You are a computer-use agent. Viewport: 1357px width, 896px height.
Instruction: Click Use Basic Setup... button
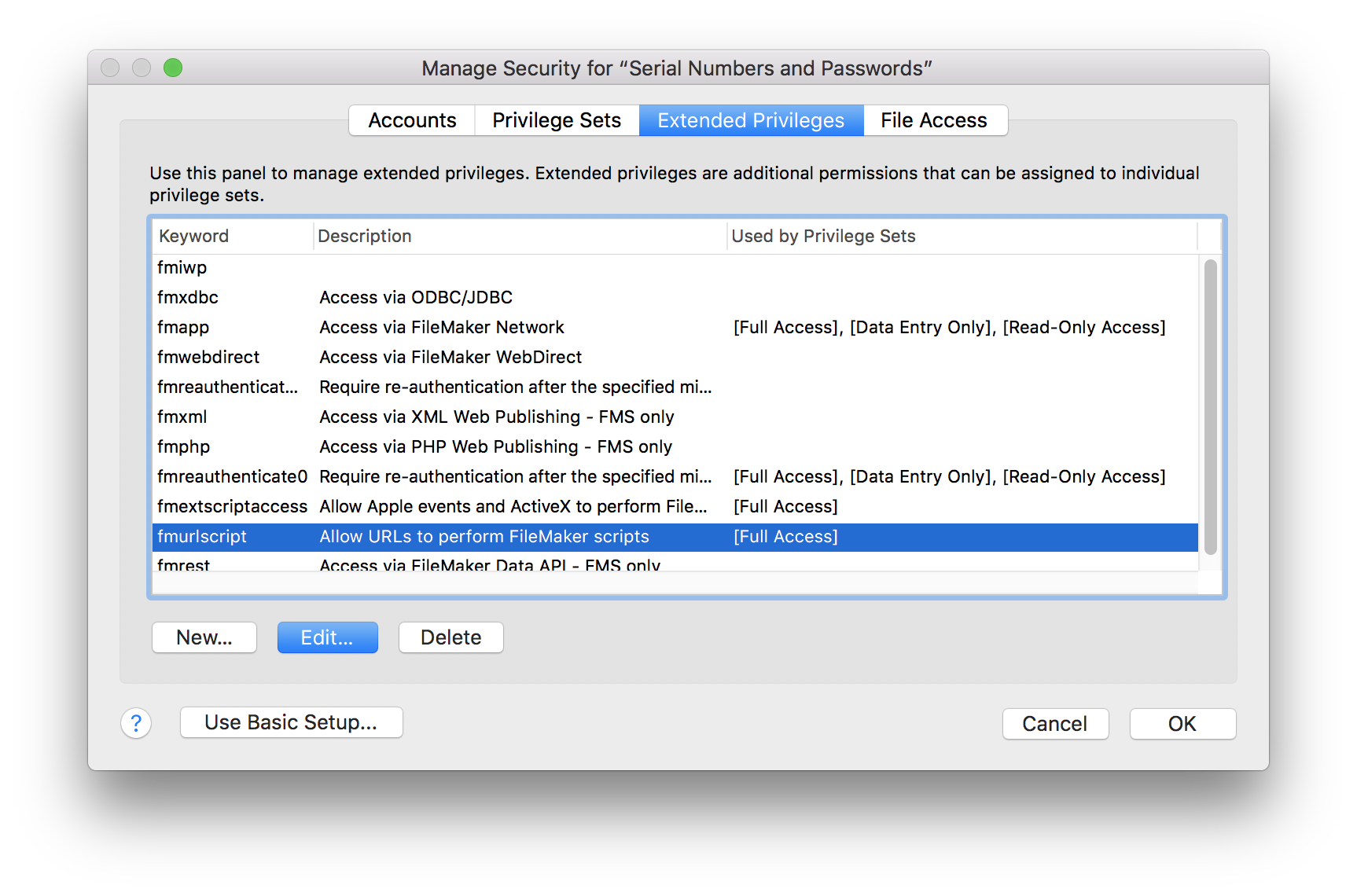(x=291, y=722)
